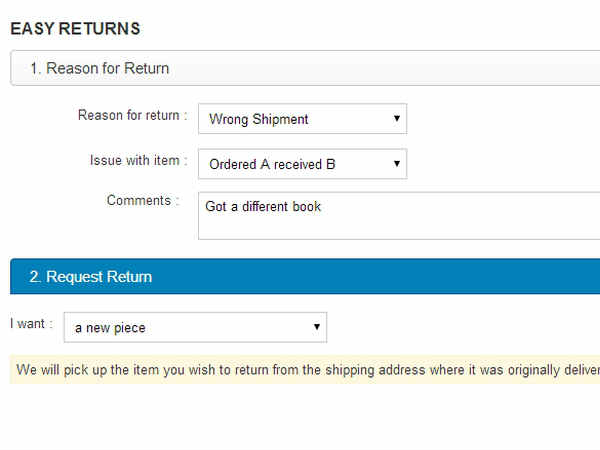Open the Reason for return dropdown
Viewport: 600px width, 450px height.
[x=302, y=119]
